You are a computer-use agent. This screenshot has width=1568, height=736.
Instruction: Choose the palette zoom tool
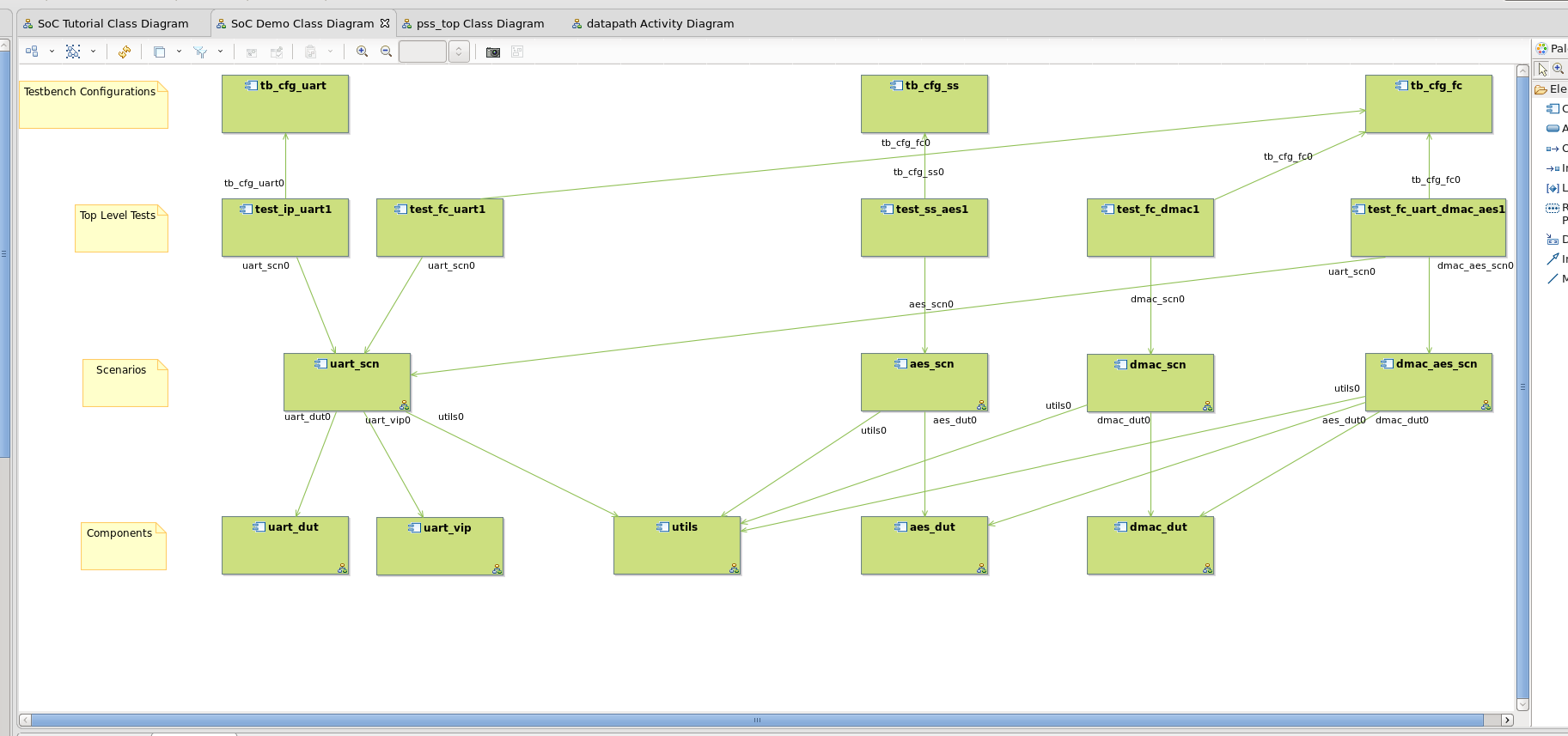tap(1558, 69)
